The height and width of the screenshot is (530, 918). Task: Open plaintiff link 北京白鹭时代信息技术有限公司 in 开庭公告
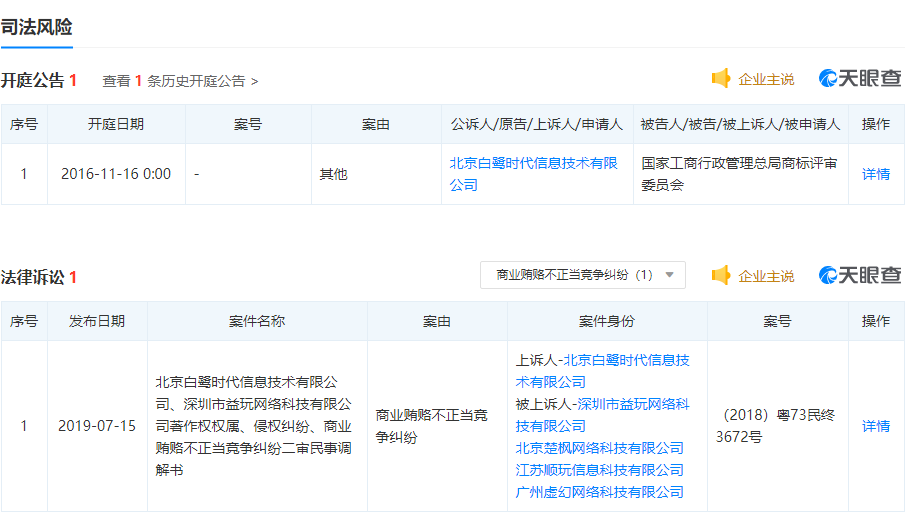(533, 174)
